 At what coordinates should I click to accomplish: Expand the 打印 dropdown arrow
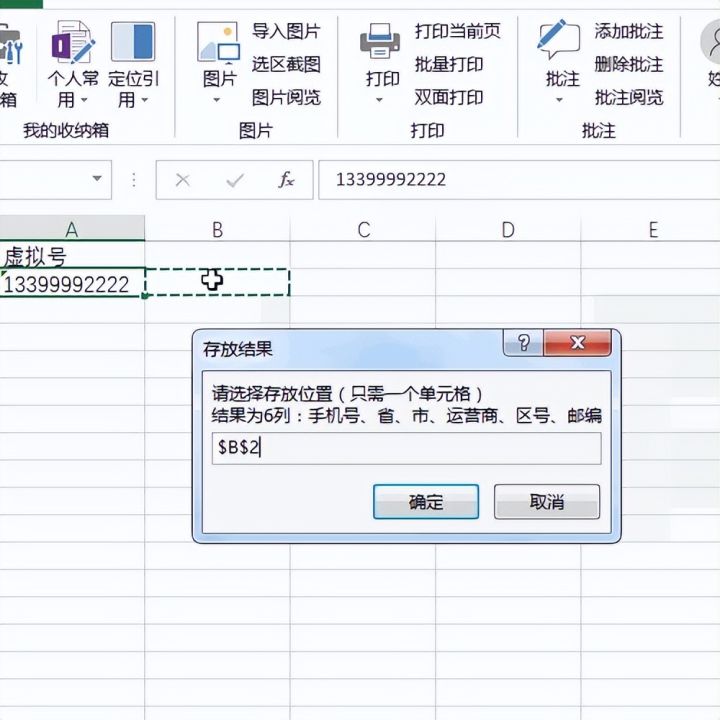[x=379, y=100]
